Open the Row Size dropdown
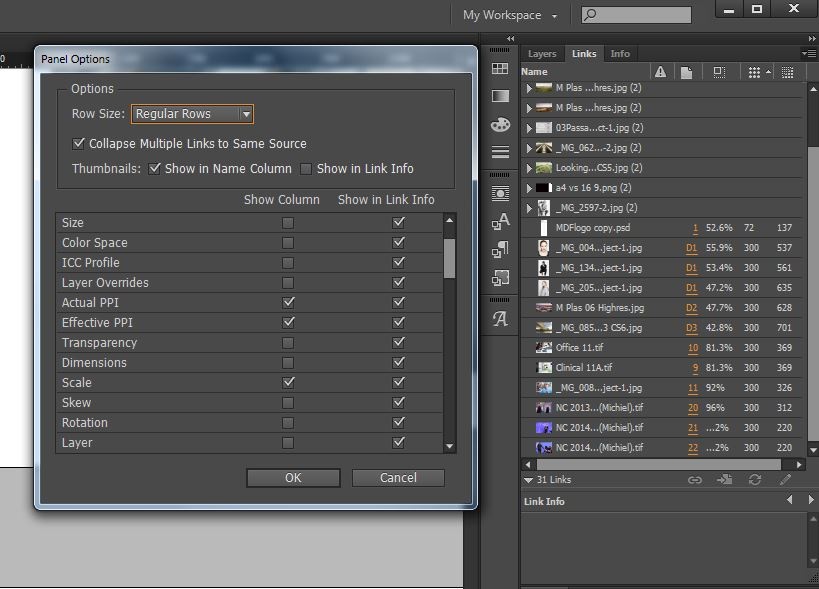The image size is (819, 589). point(192,114)
